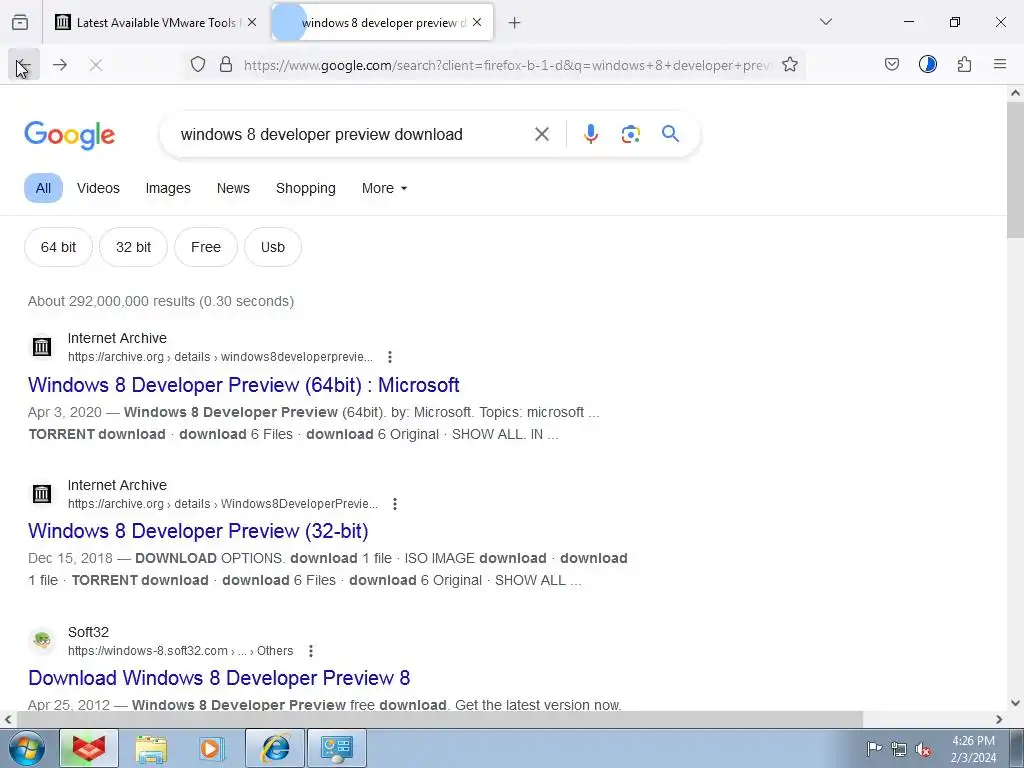Close the Latest Available VMware Tools tab
This screenshot has height=768, width=1024.
click(x=252, y=22)
